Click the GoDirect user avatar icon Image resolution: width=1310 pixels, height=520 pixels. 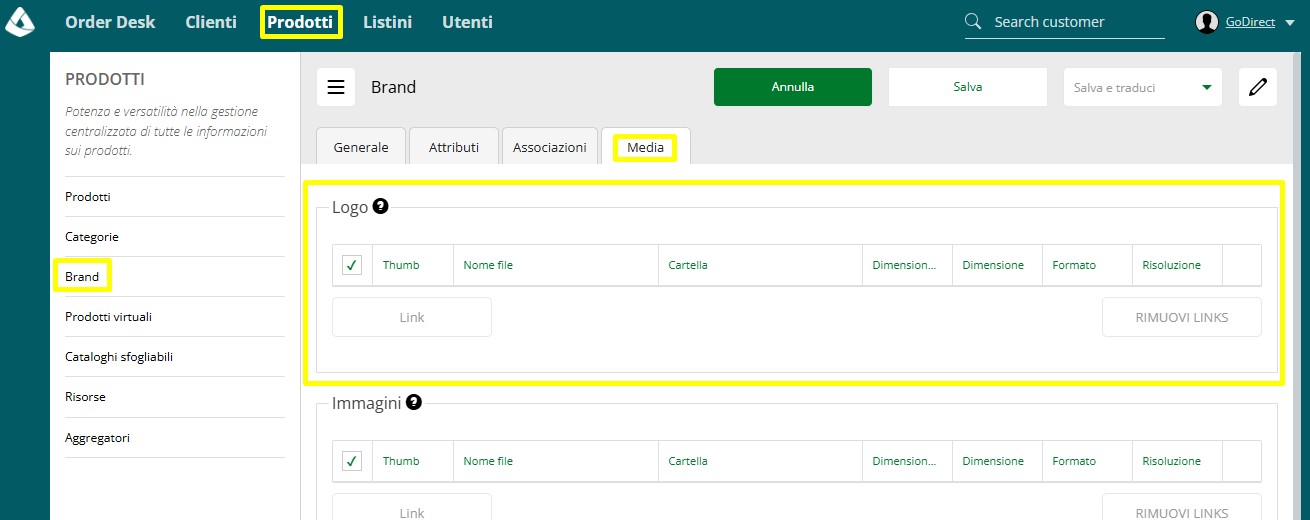tap(1207, 22)
